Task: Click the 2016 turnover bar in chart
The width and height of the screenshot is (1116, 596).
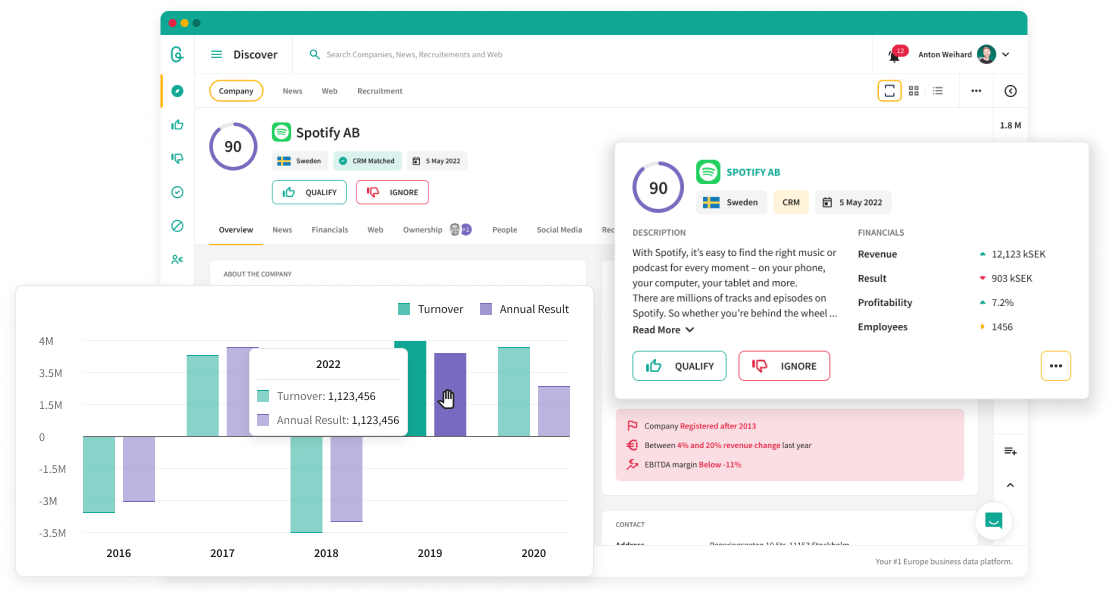Action: tap(99, 474)
